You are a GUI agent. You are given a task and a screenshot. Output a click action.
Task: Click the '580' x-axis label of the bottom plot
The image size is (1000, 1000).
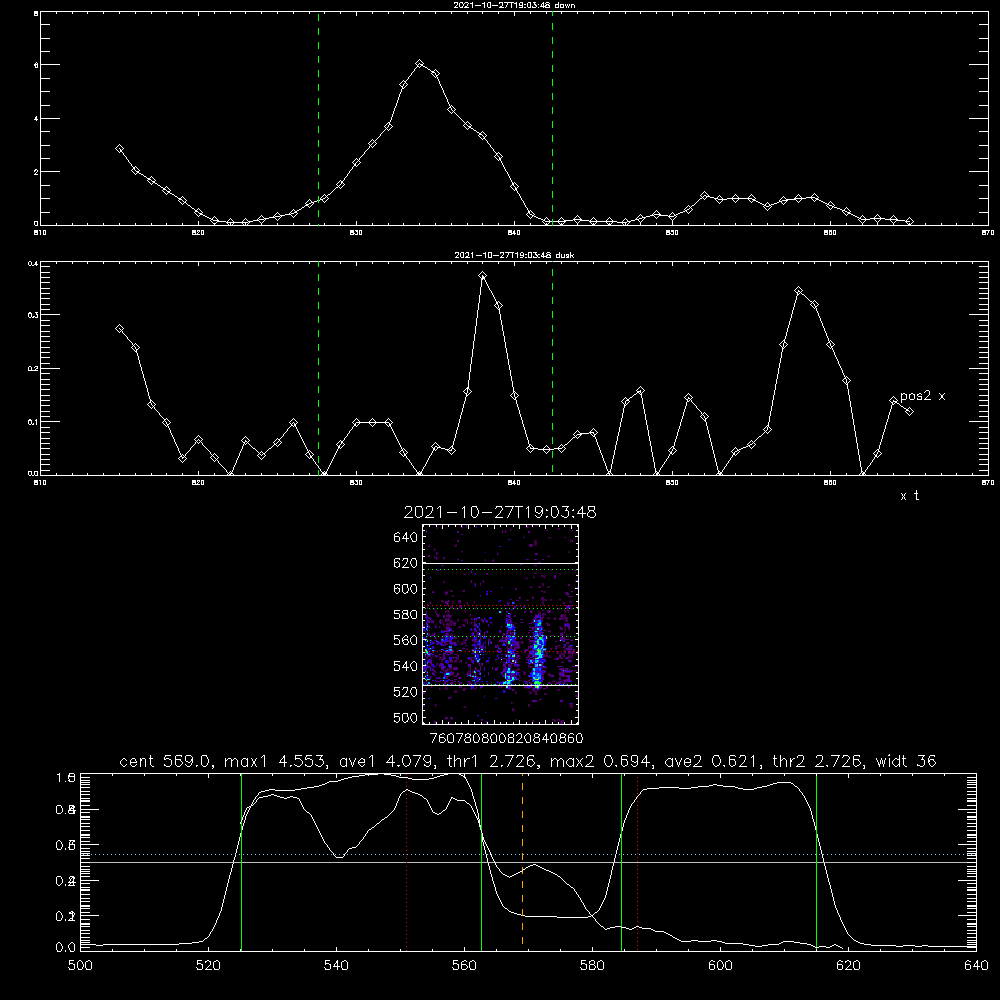[x=592, y=965]
